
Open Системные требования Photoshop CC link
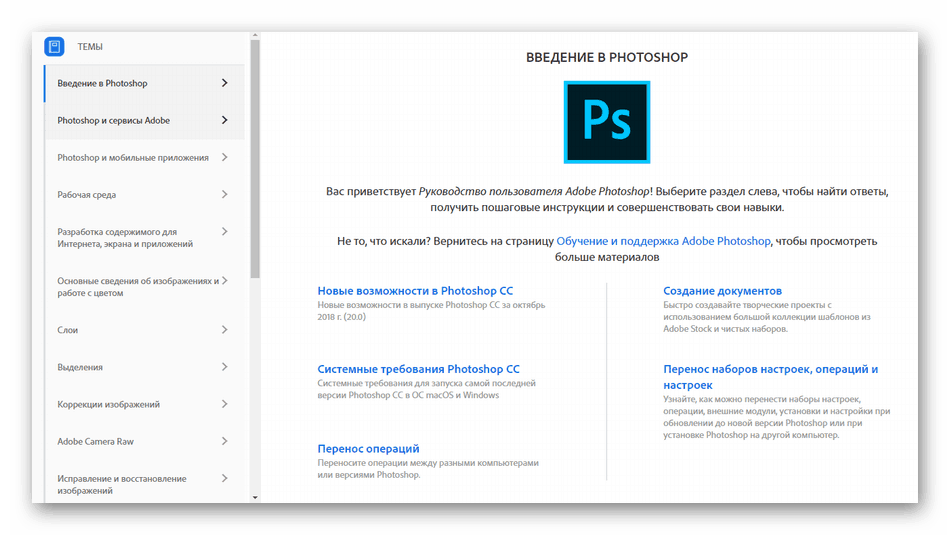(419, 368)
